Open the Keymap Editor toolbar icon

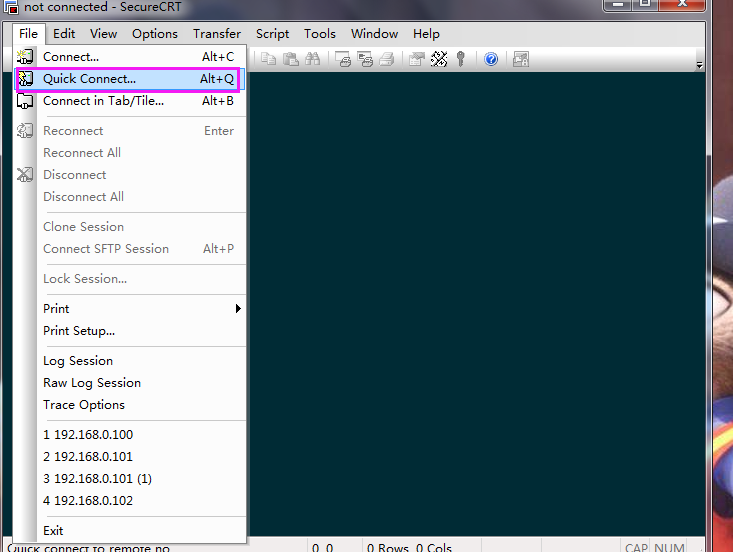click(439, 59)
